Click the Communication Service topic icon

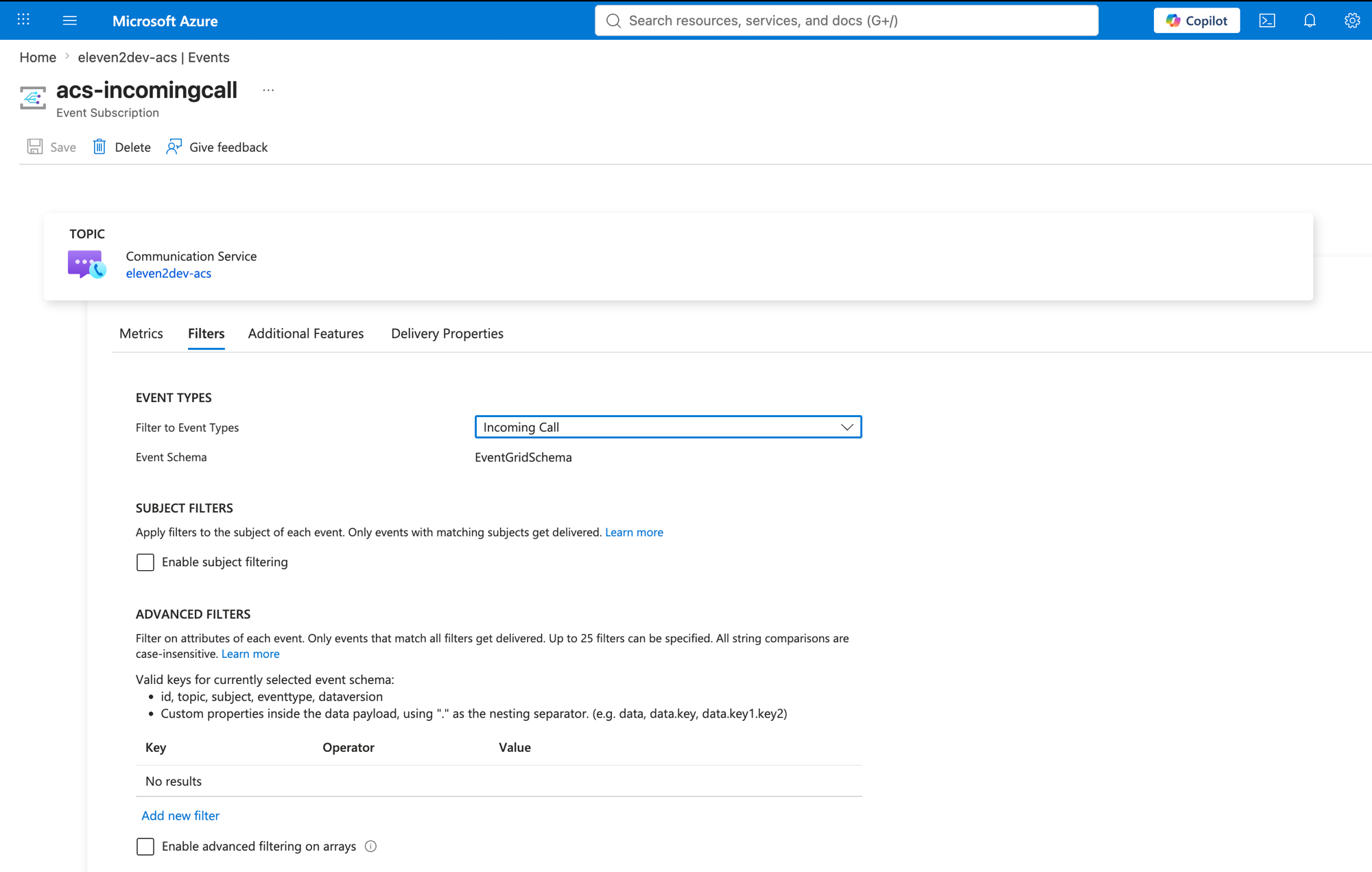point(87,265)
